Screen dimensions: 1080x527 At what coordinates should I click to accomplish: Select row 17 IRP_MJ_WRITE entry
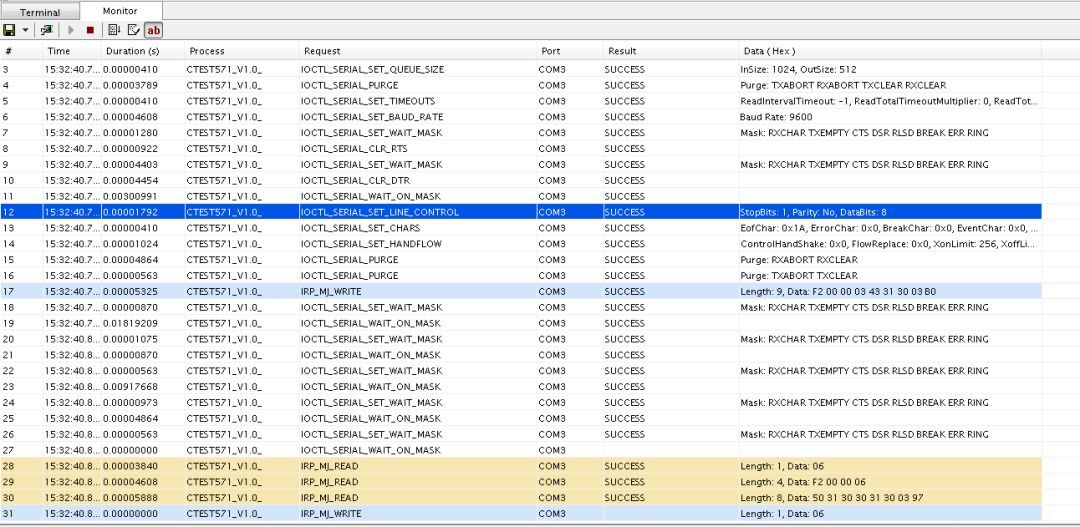[334, 291]
